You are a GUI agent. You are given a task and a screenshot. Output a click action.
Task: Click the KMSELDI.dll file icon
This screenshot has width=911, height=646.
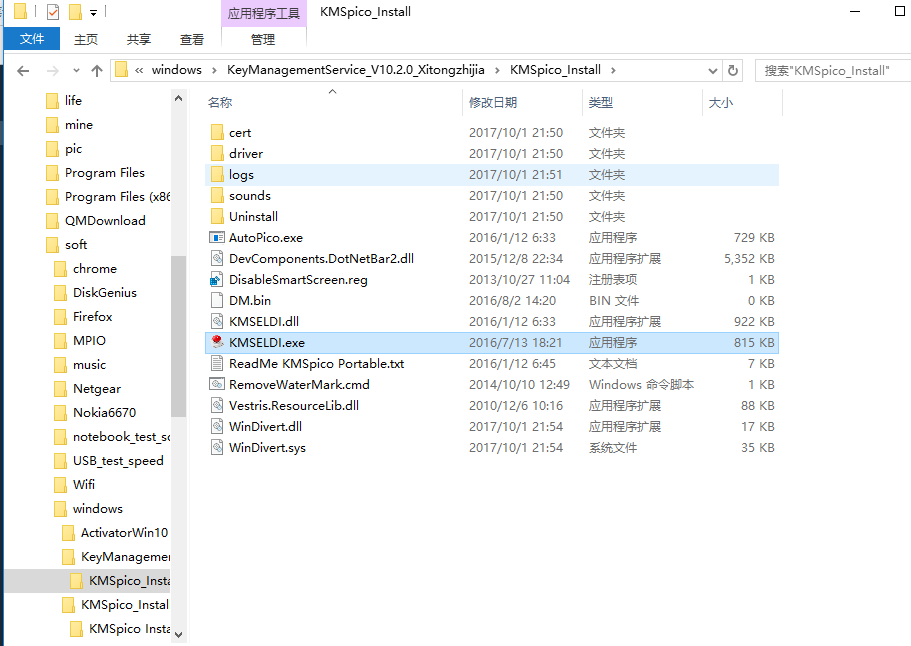(x=217, y=321)
